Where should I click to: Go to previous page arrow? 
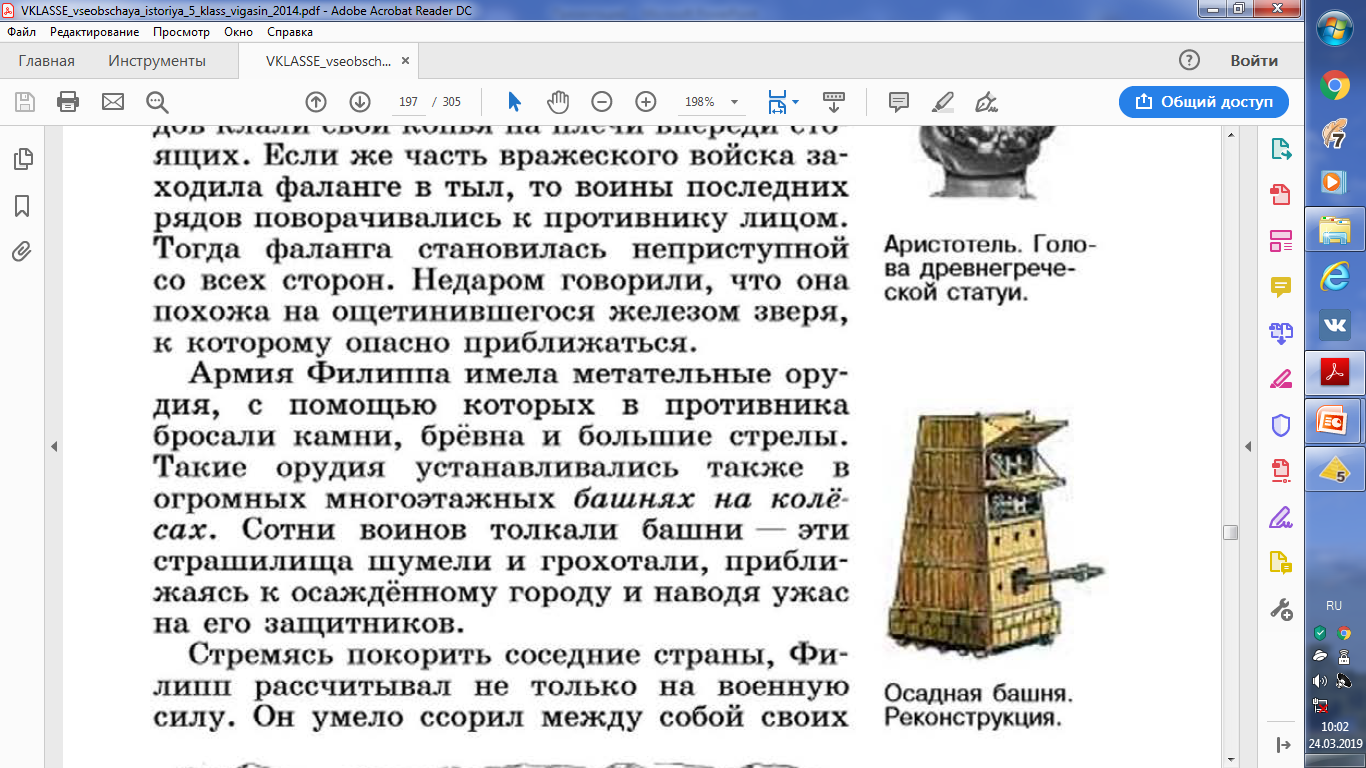click(x=316, y=101)
